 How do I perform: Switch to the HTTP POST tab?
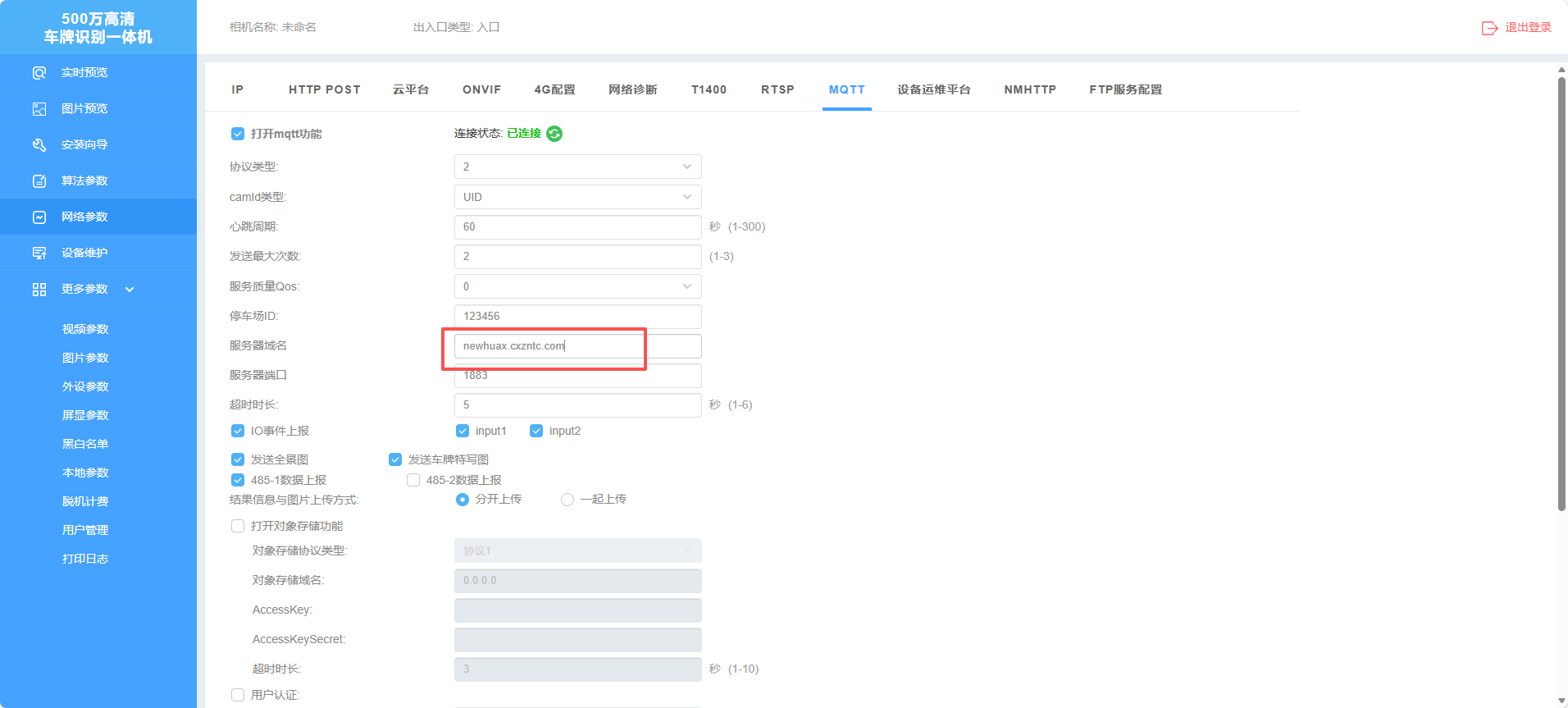pyautogui.click(x=325, y=89)
